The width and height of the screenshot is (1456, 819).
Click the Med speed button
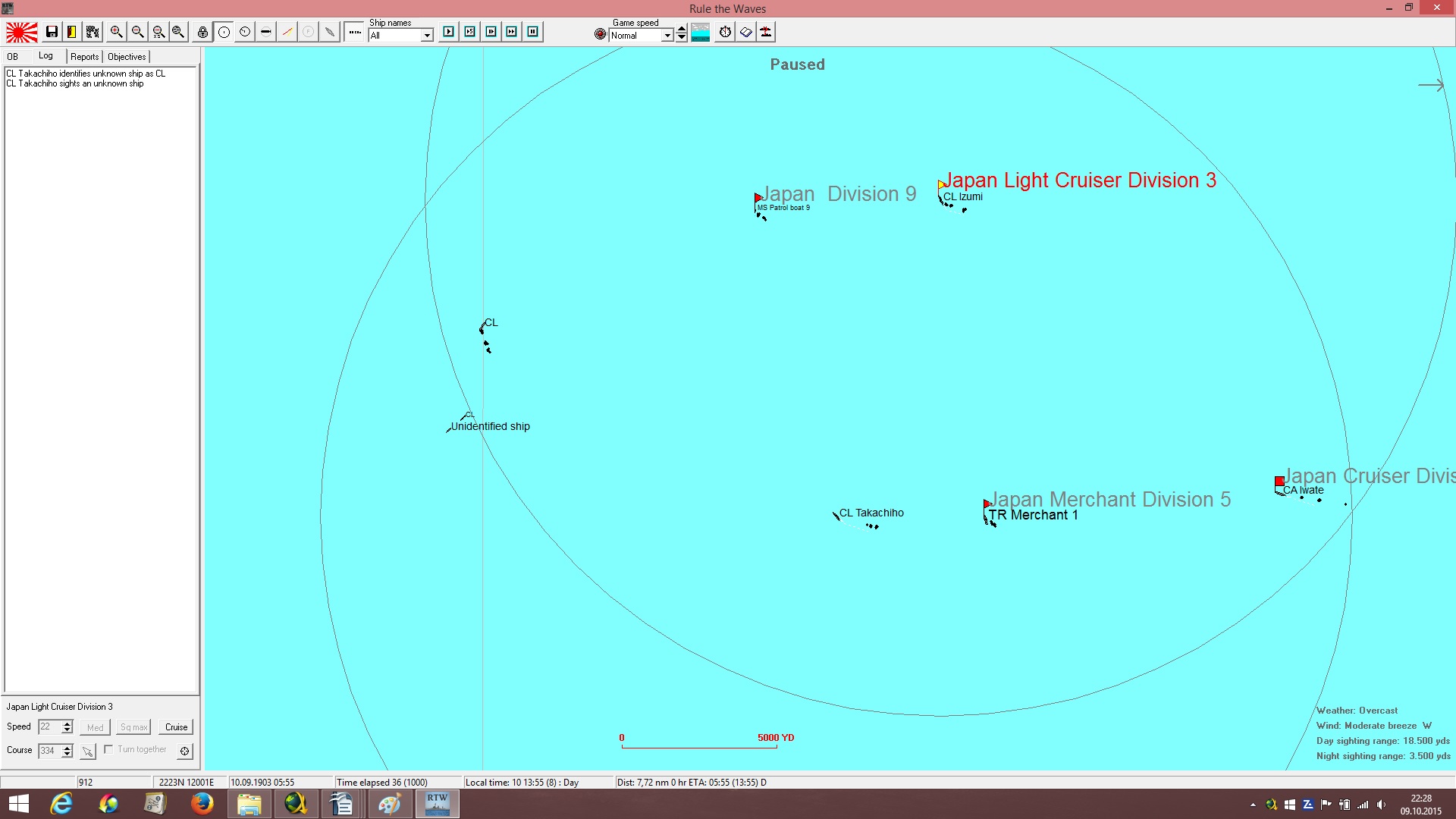point(95,727)
